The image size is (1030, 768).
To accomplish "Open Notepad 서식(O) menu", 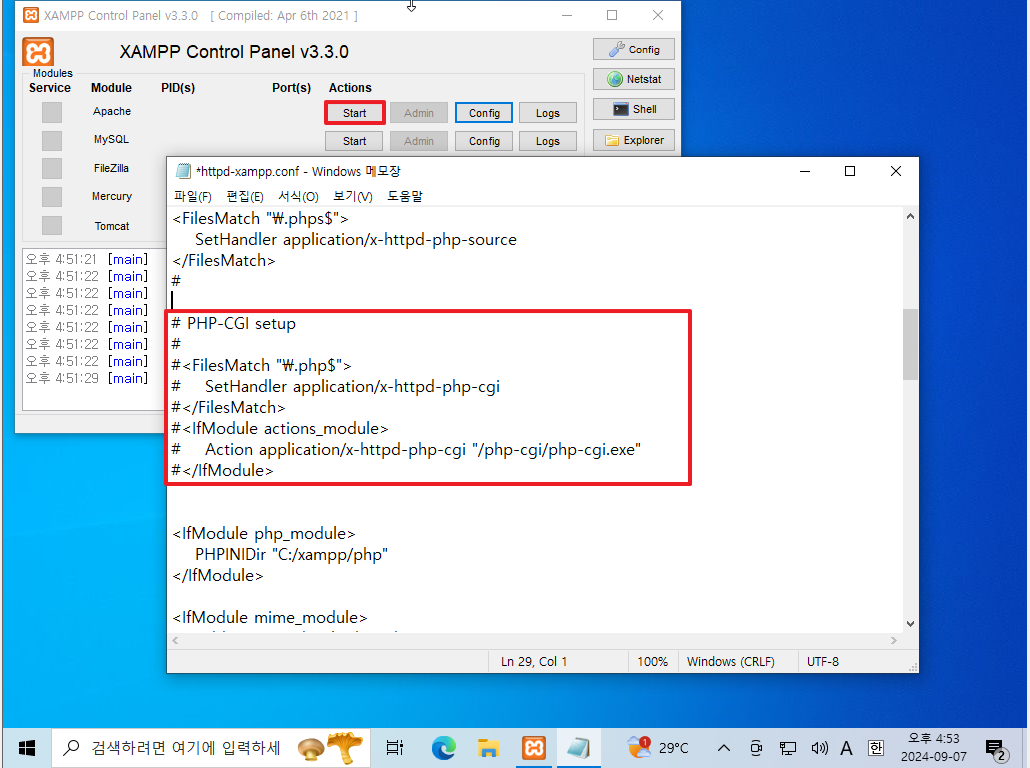I will (298, 196).
